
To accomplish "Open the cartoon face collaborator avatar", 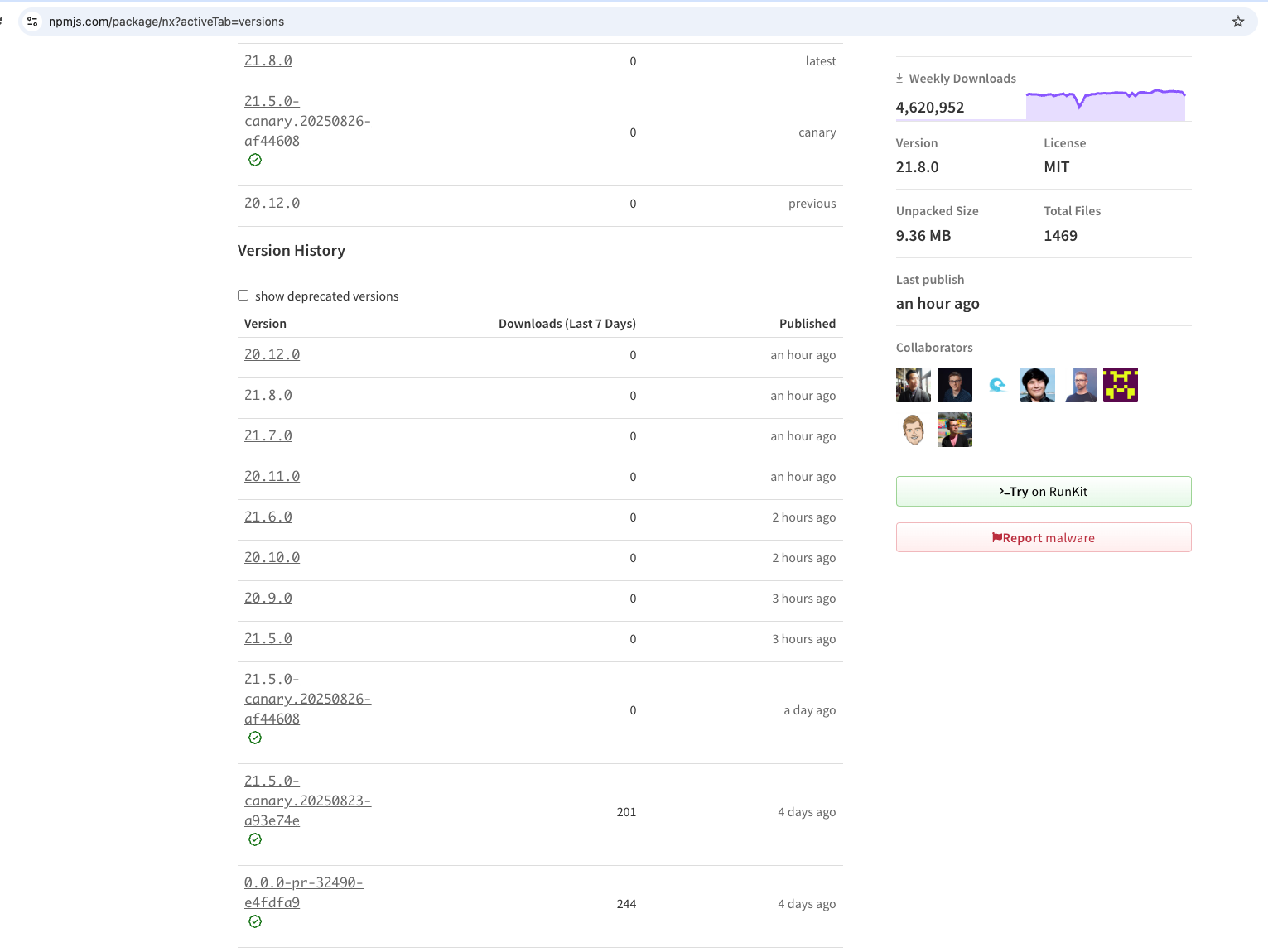I will (914, 430).
